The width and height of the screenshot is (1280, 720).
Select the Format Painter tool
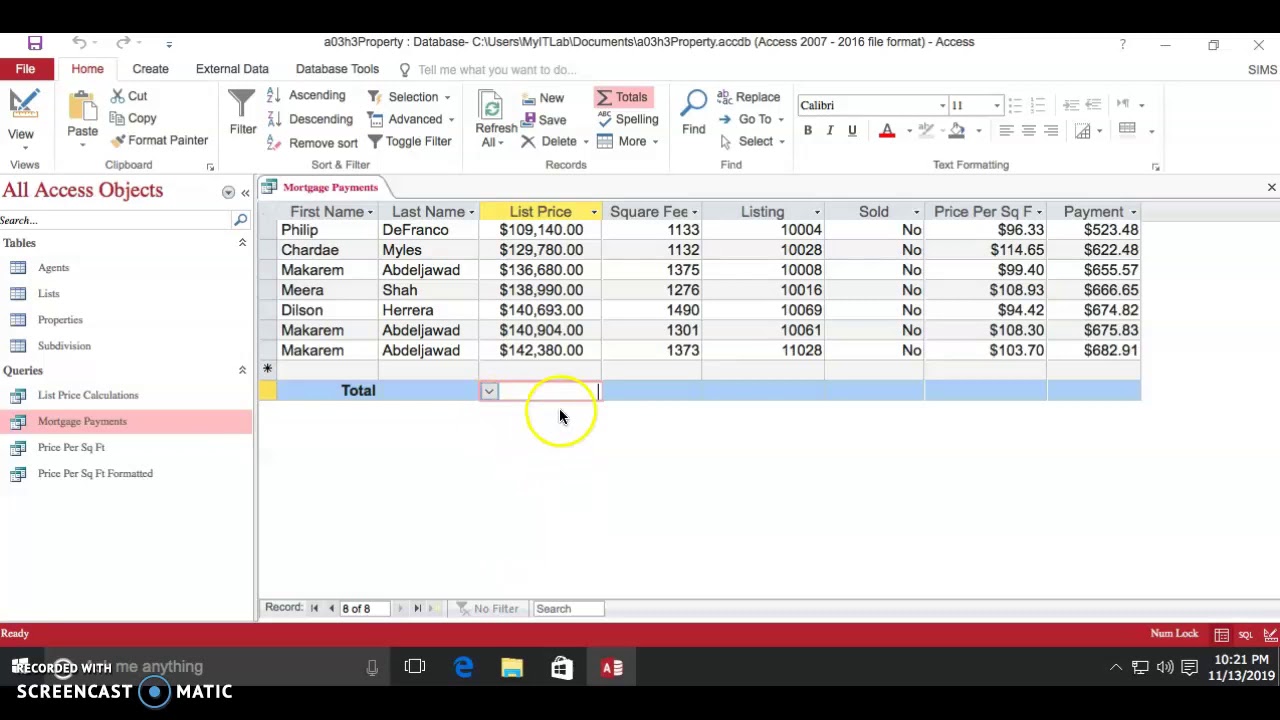click(160, 140)
